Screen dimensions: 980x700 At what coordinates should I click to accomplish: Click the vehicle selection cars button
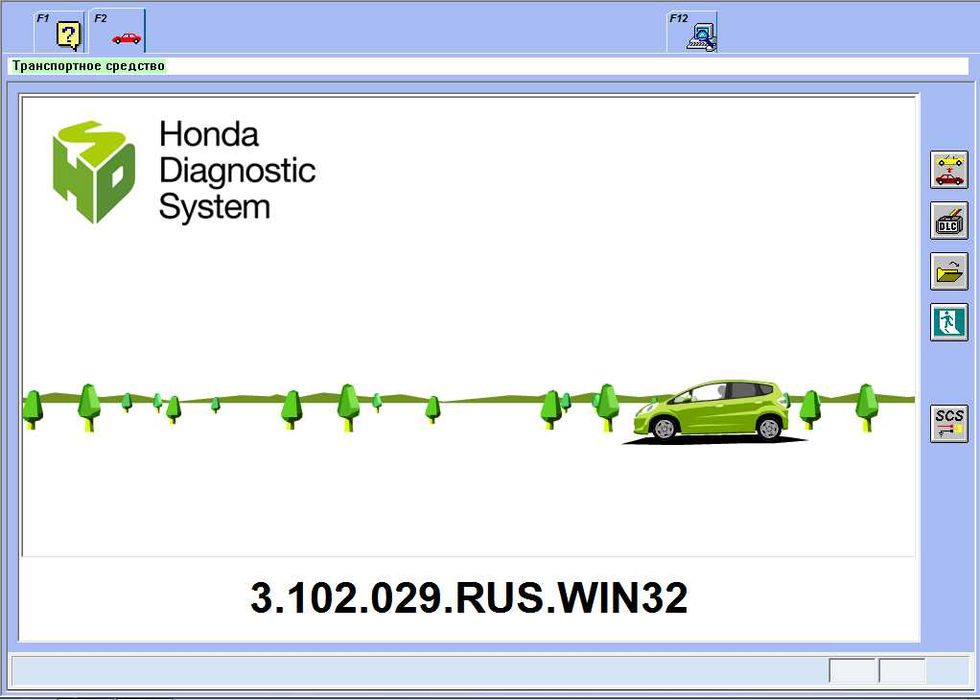click(x=949, y=170)
